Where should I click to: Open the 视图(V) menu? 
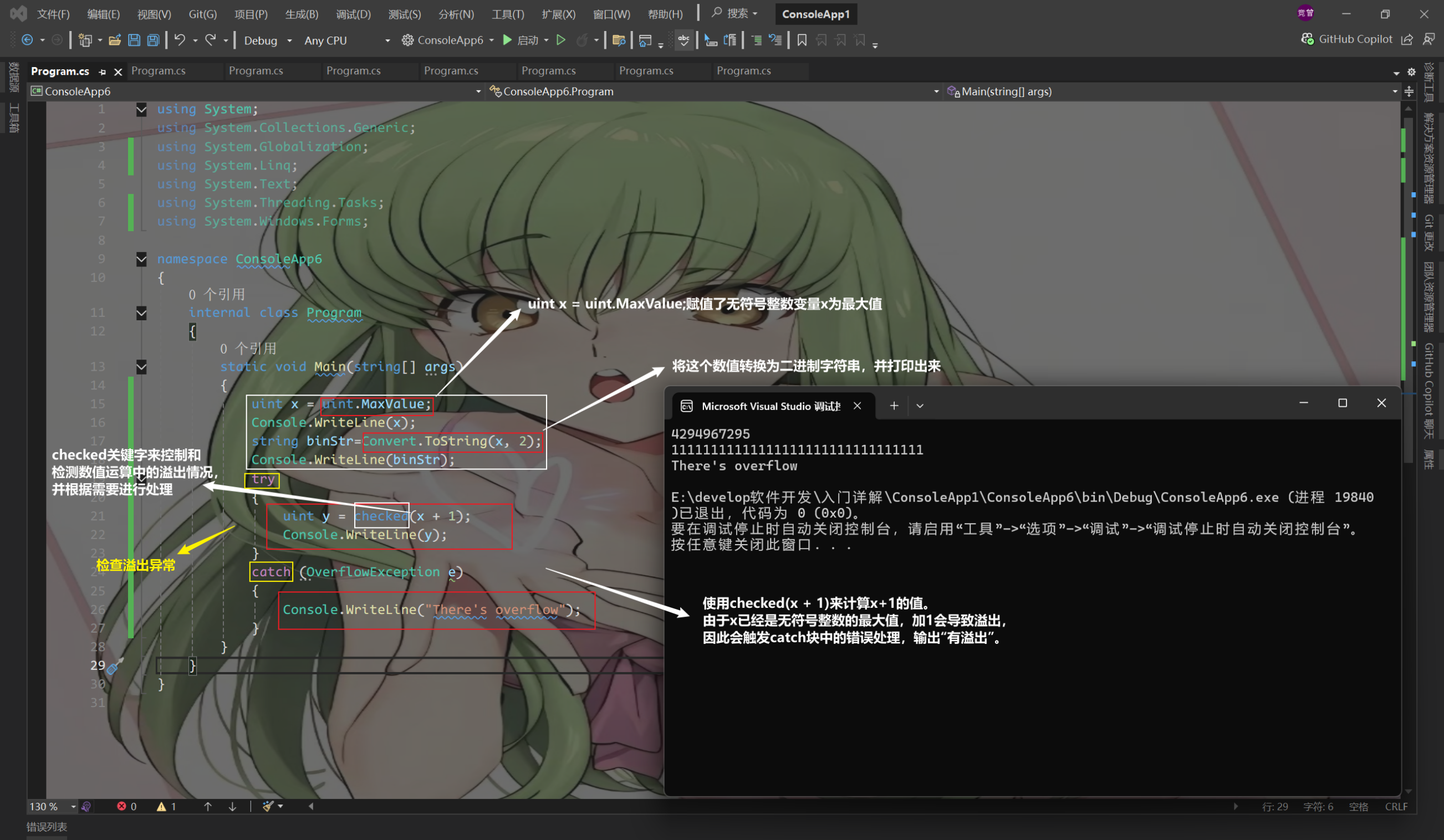click(x=154, y=14)
